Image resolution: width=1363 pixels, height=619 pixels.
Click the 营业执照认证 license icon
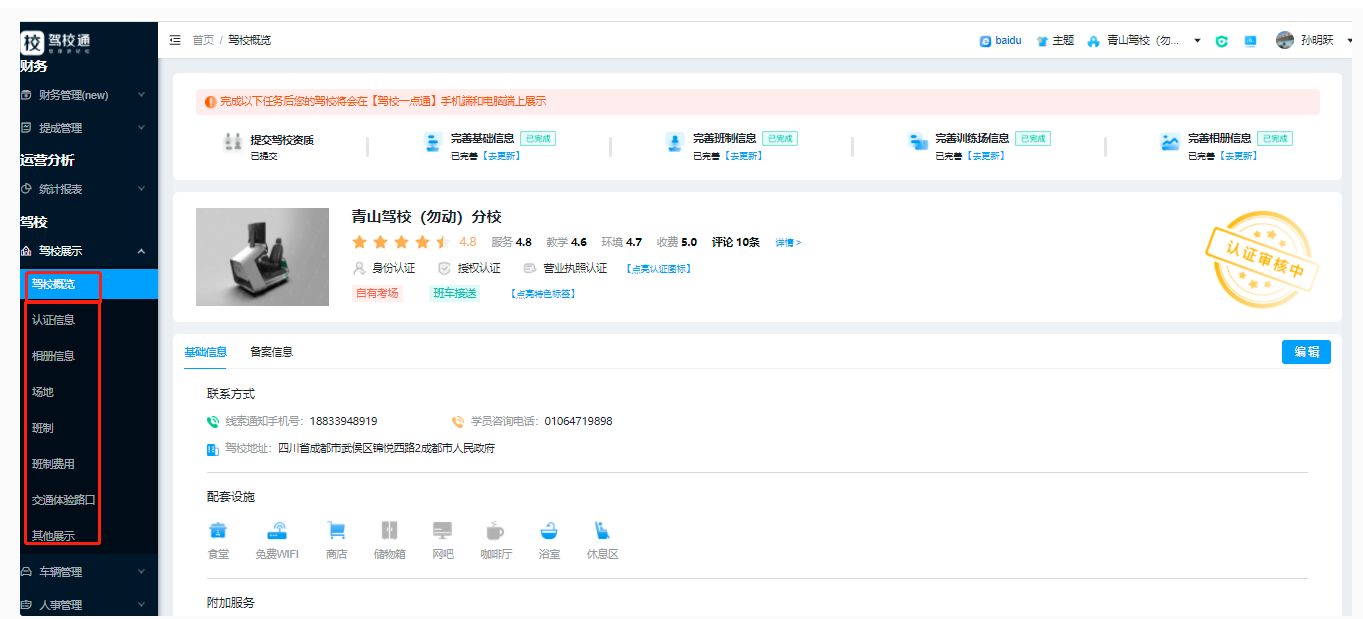coord(530,268)
